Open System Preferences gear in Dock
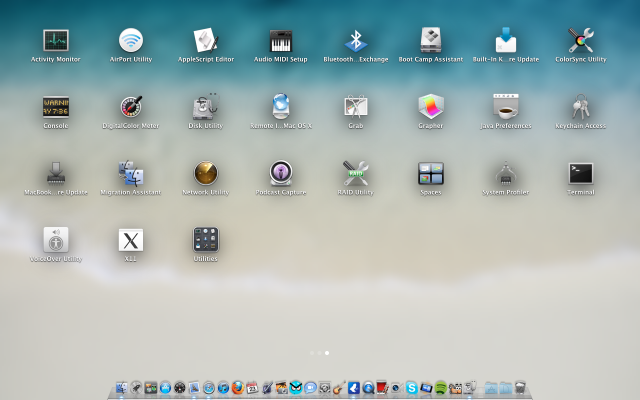The image size is (640, 400). pyautogui.click(x=325, y=387)
